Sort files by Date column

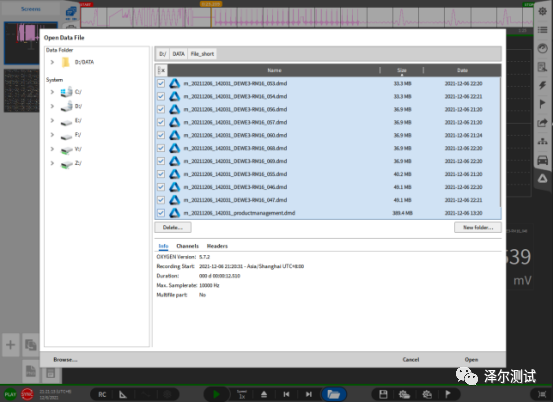[462, 70]
